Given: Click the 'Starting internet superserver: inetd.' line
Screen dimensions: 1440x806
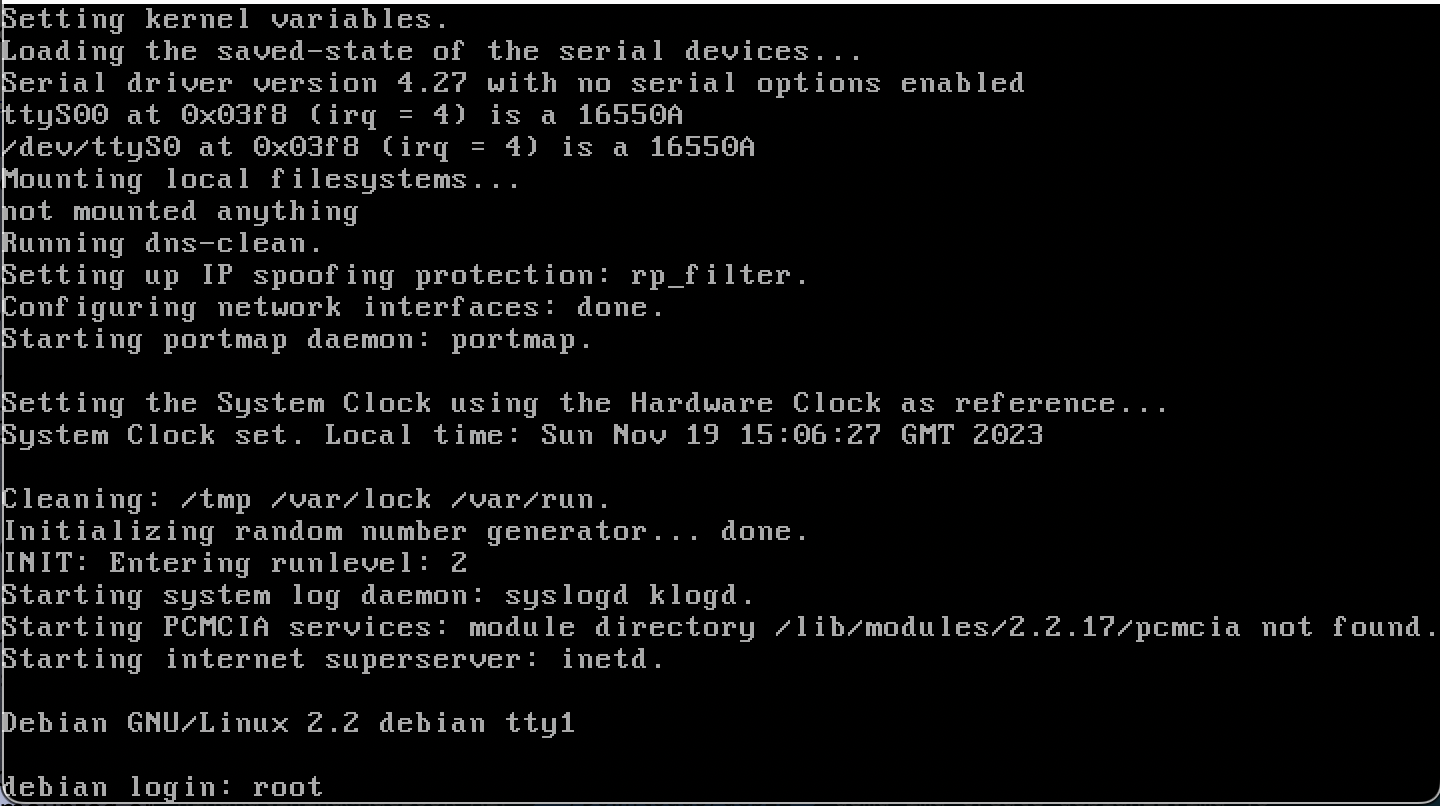Looking at the screenshot, I should click(x=333, y=659).
